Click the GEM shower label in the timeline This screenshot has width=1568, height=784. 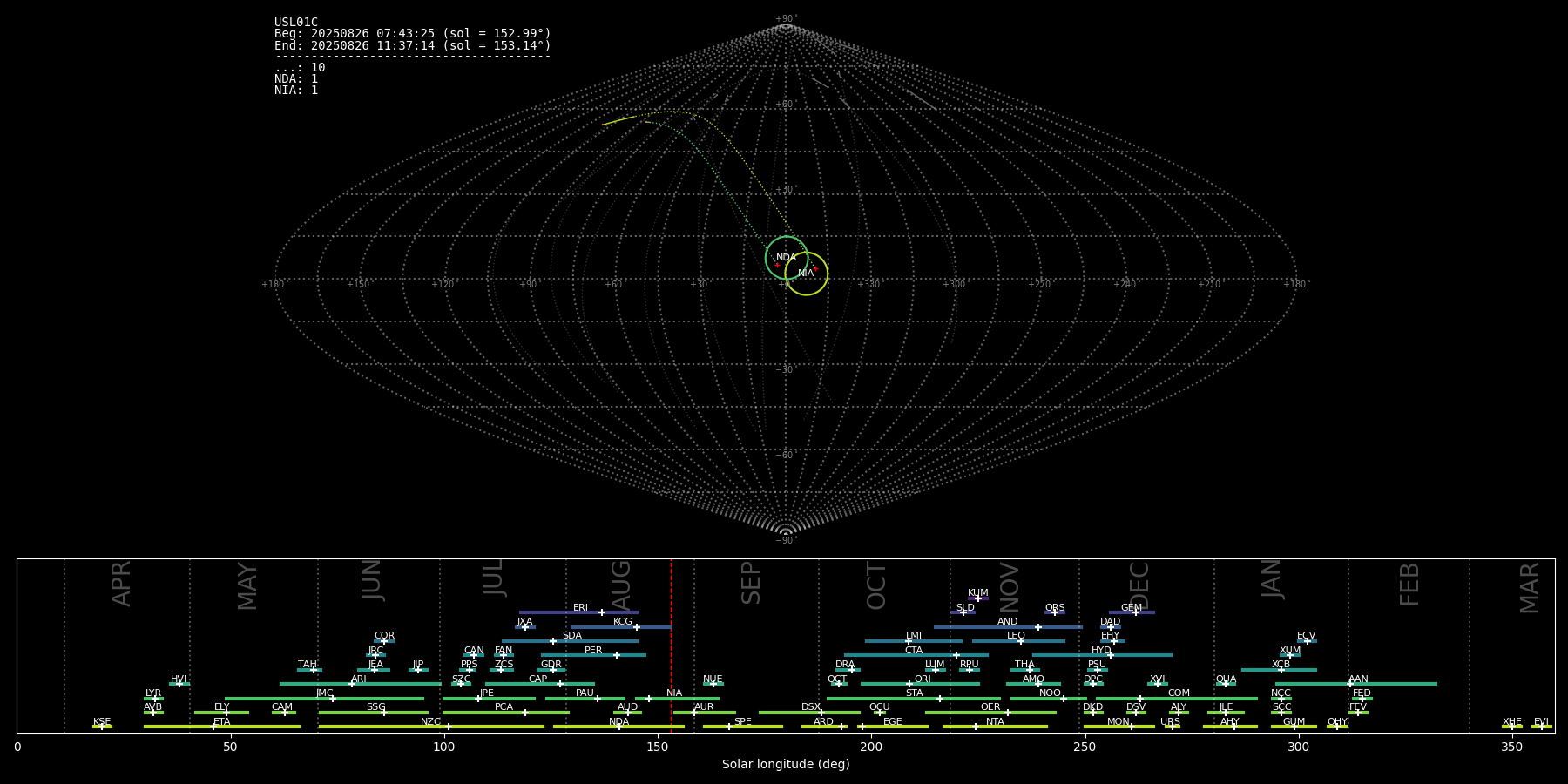[x=1132, y=608]
